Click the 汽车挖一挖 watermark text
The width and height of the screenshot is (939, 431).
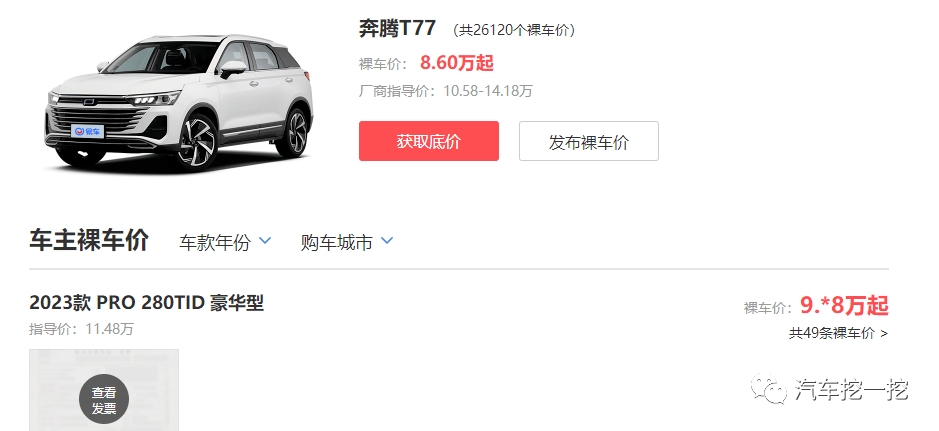pyautogui.click(x=852, y=390)
